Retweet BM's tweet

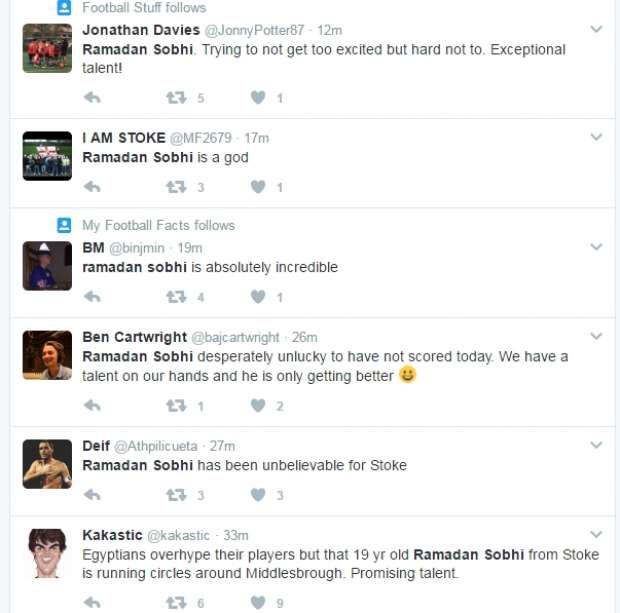(x=176, y=297)
